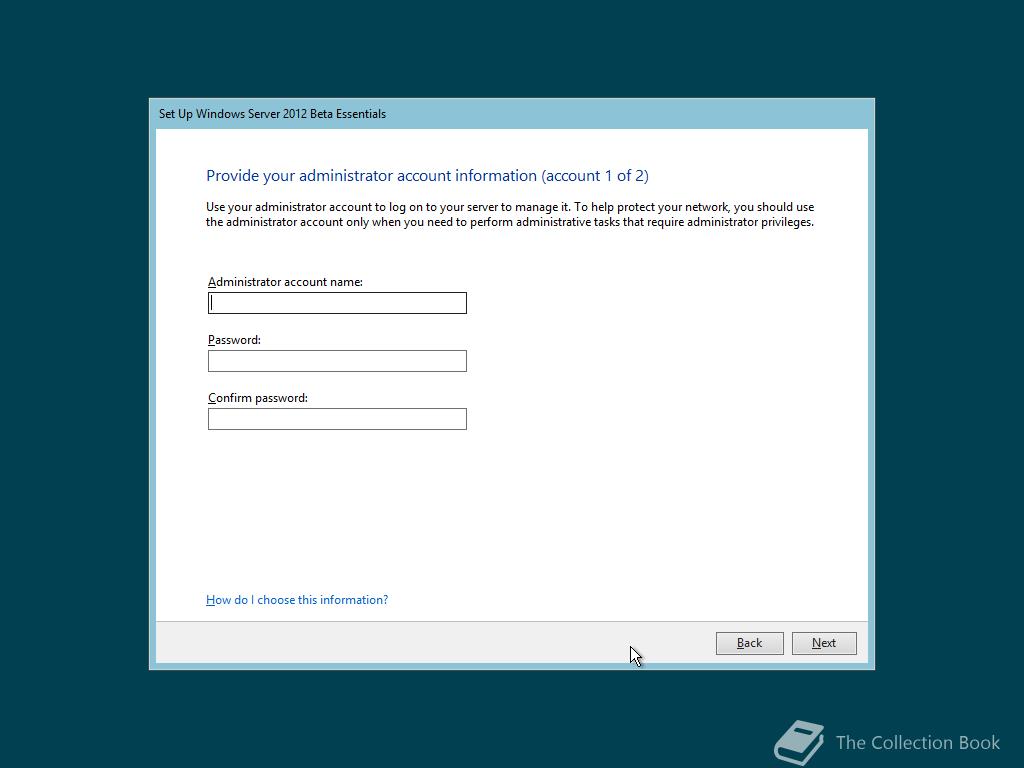Click the 'Administrator account name:' label
The width and height of the screenshot is (1024, 768).
(285, 281)
